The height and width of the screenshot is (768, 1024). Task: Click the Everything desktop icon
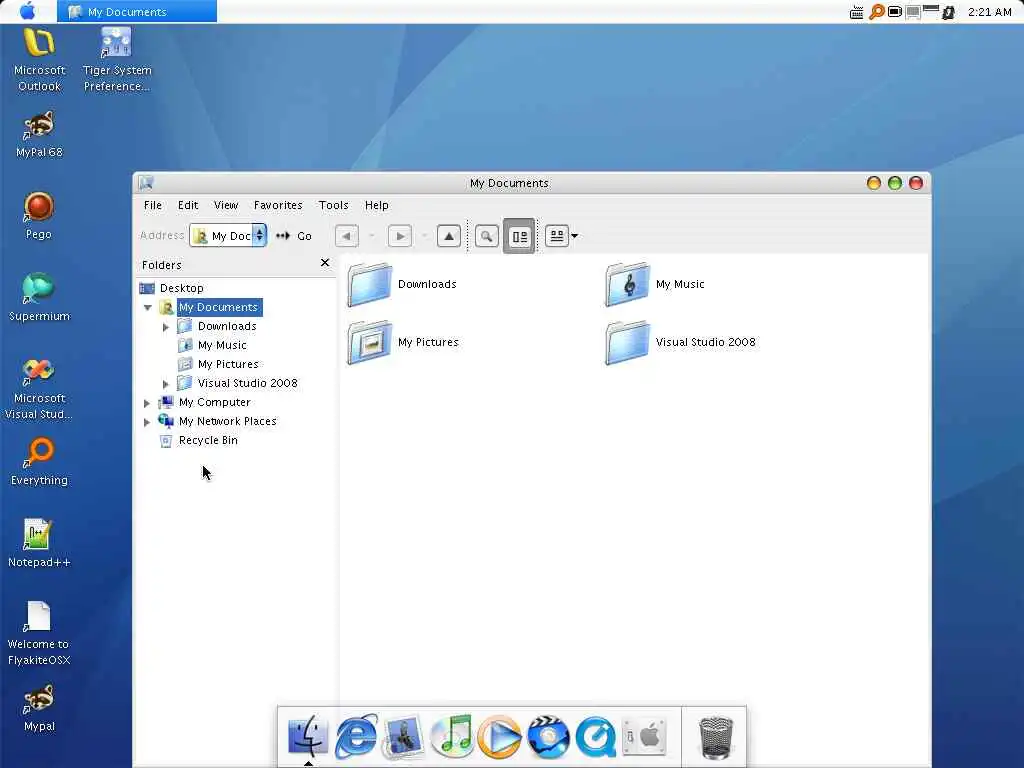pos(39,453)
